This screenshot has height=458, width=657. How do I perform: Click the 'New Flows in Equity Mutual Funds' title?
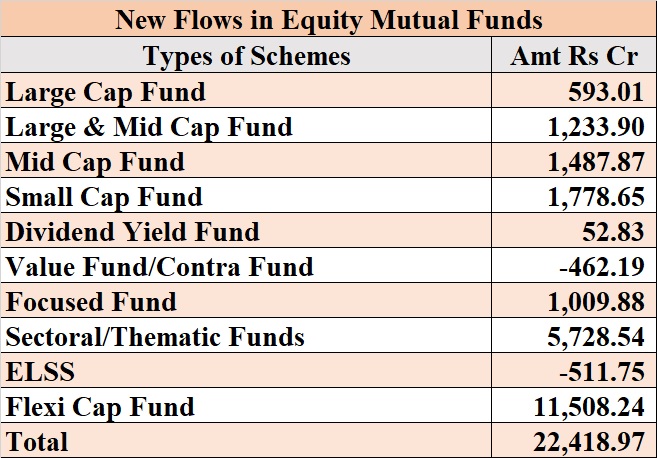[328, 19]
